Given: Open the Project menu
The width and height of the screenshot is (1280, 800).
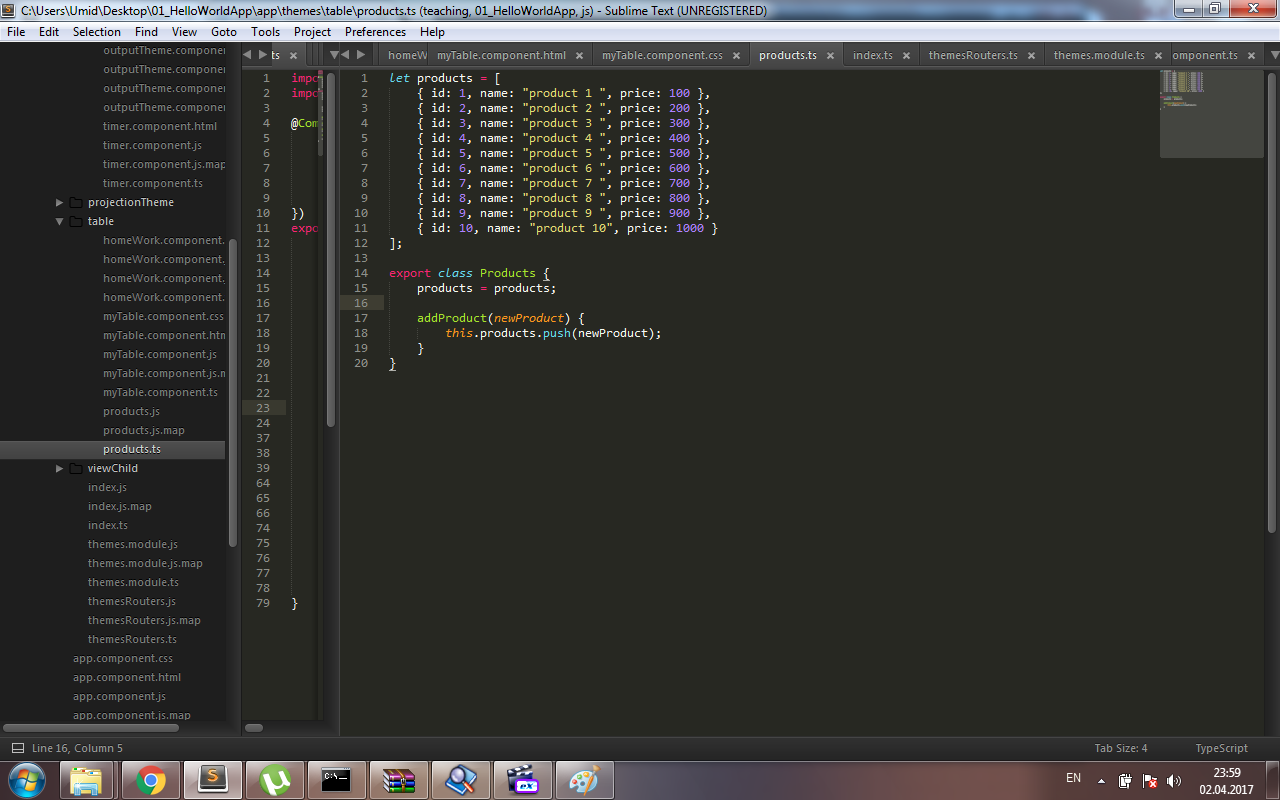Looking at the screenshot, I should 312,32.
